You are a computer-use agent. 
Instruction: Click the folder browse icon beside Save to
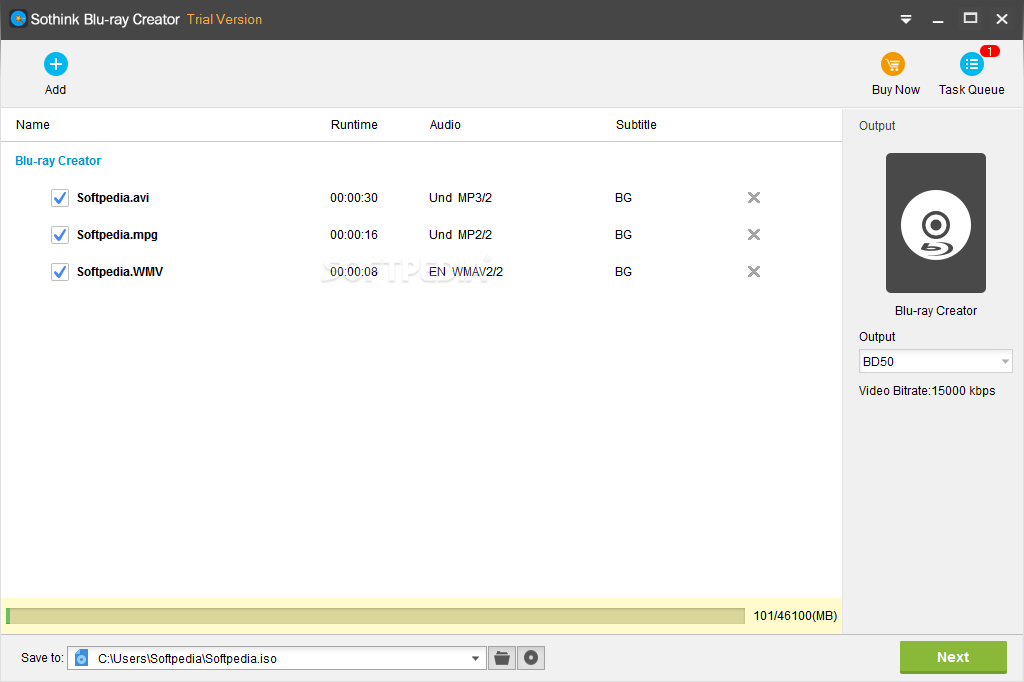pos(502,658)
